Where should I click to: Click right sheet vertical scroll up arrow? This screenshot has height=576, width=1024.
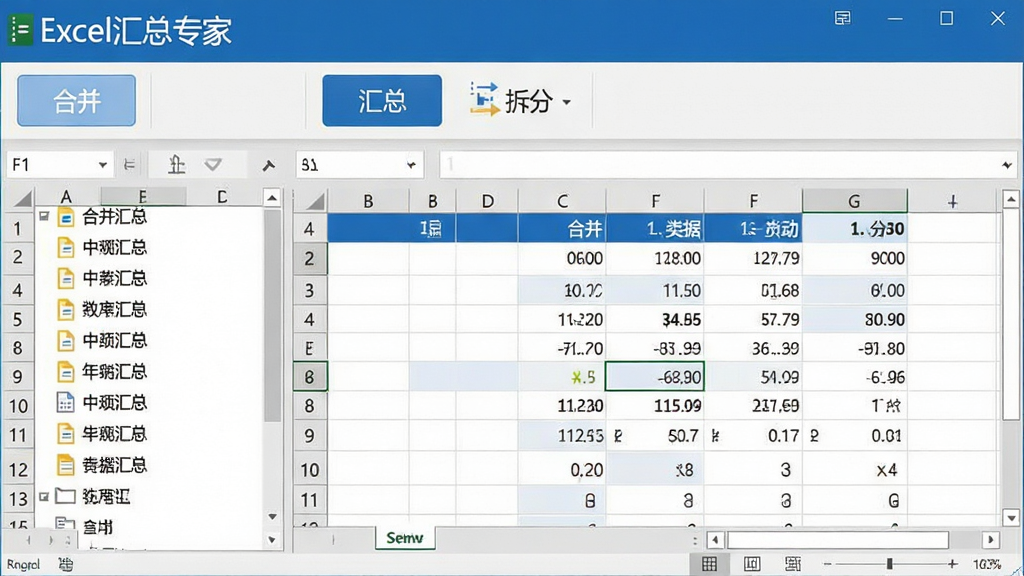pos(1011,199)
